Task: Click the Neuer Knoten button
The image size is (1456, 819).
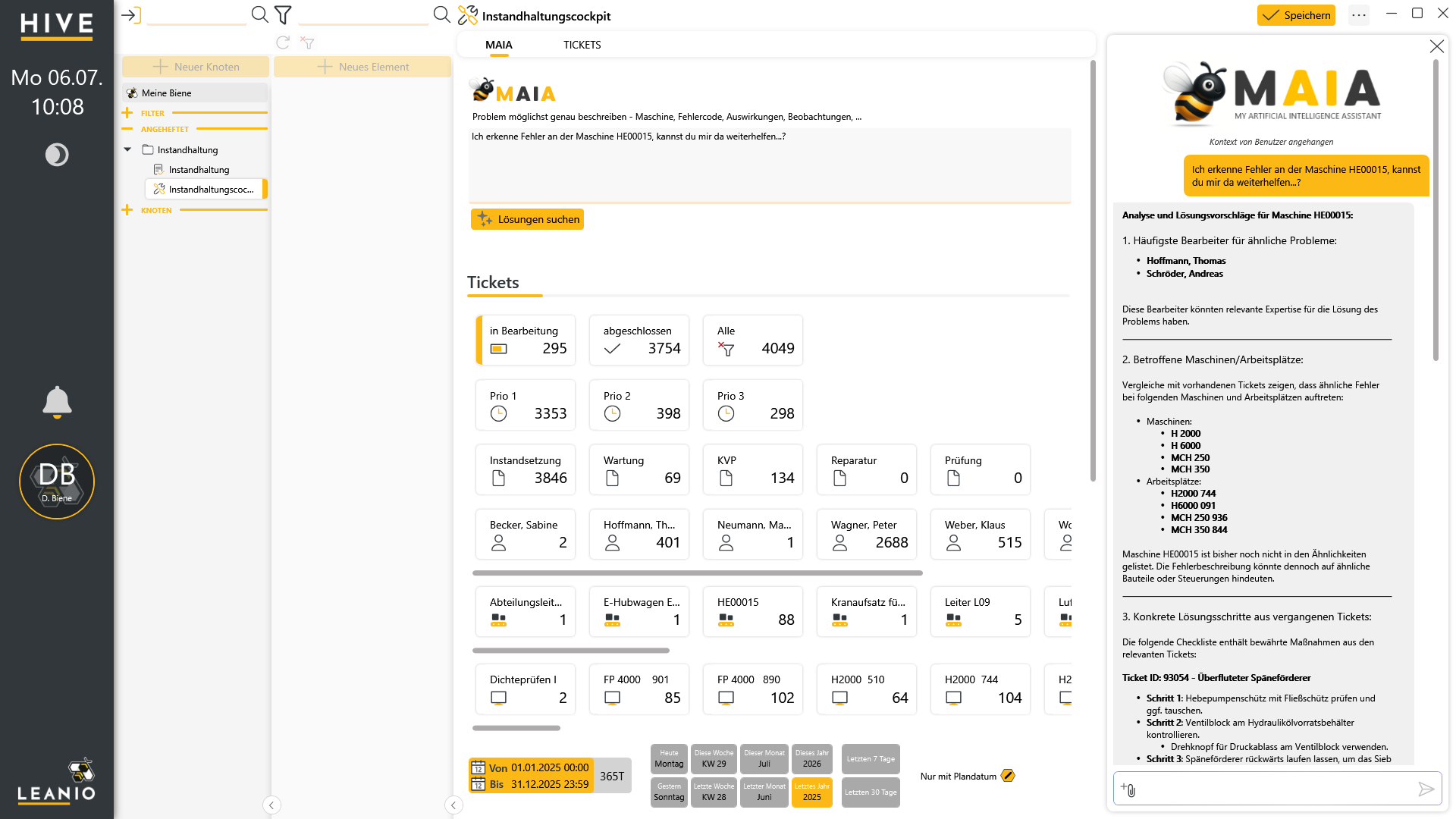Action: coord(196,67)
